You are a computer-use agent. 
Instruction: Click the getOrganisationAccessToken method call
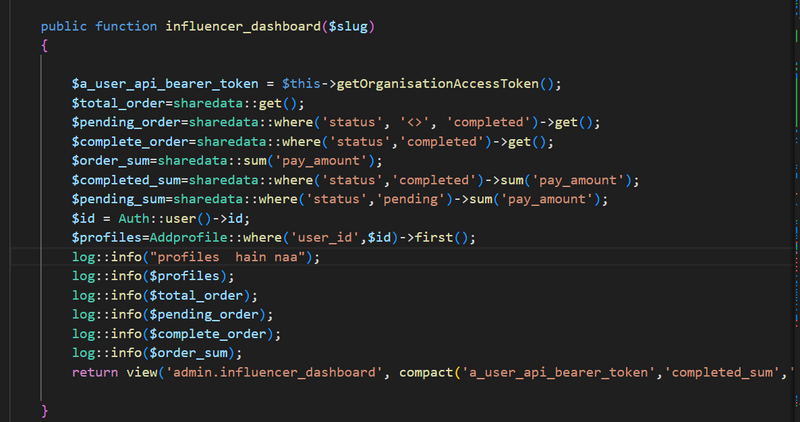(442, 83)
